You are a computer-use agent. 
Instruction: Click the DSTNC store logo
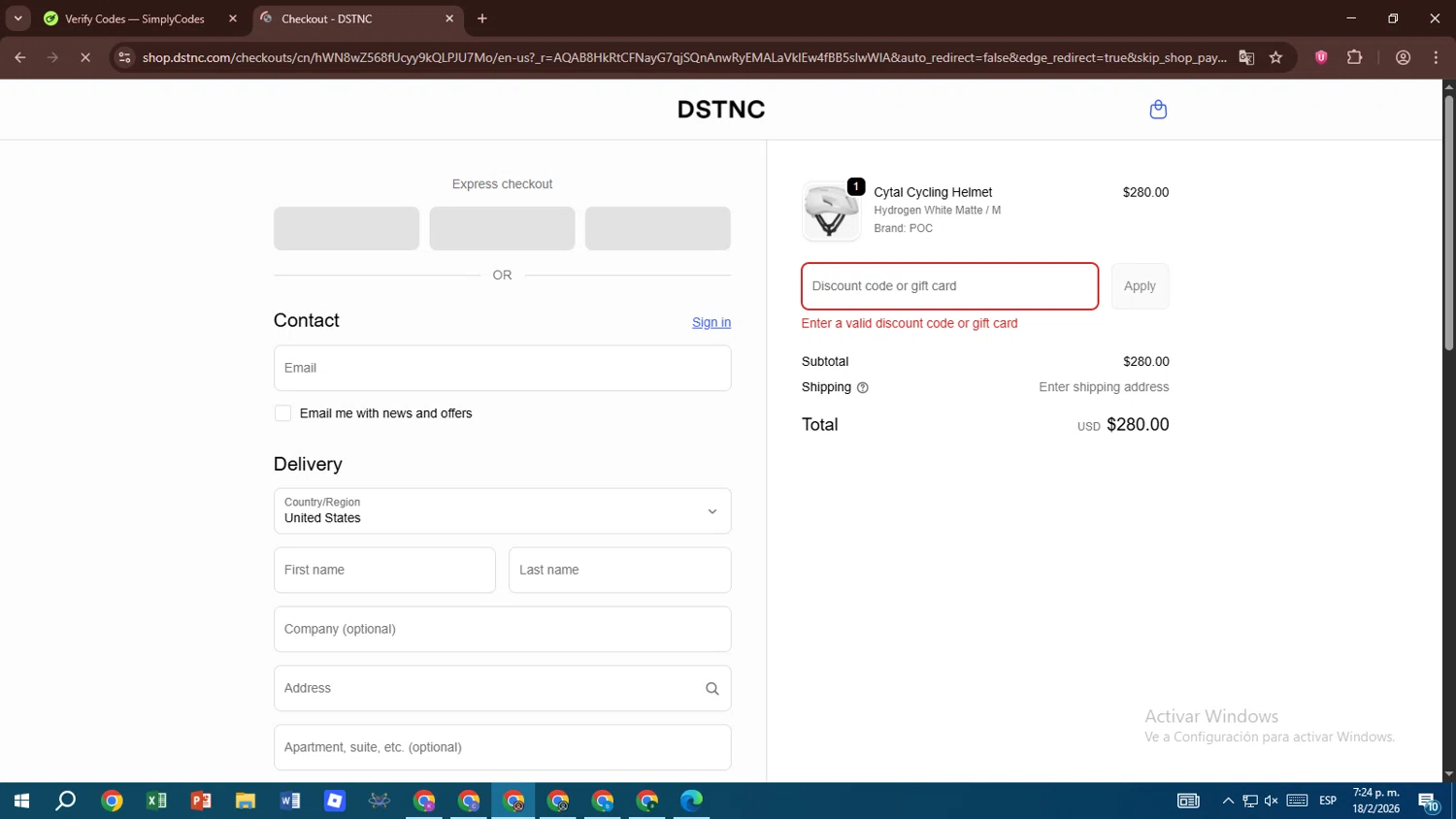[721, 110]
